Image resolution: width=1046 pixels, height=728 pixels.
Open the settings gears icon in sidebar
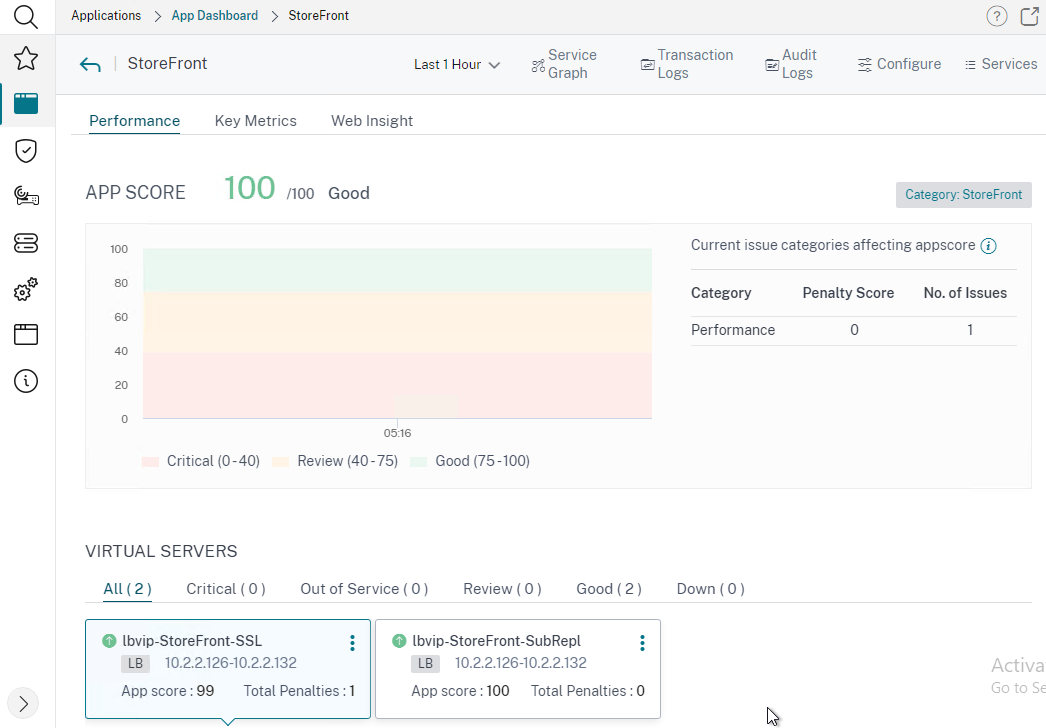26,290
